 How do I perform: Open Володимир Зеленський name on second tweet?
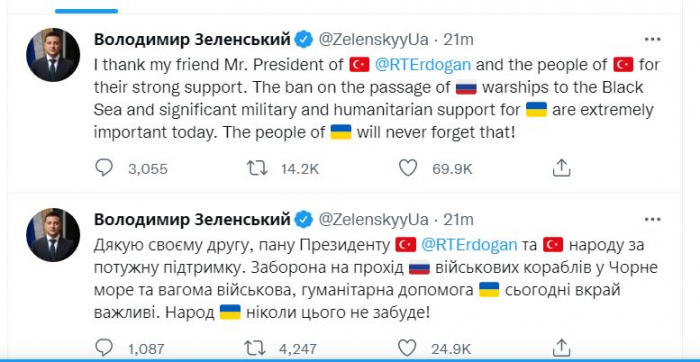coord(192,220)
